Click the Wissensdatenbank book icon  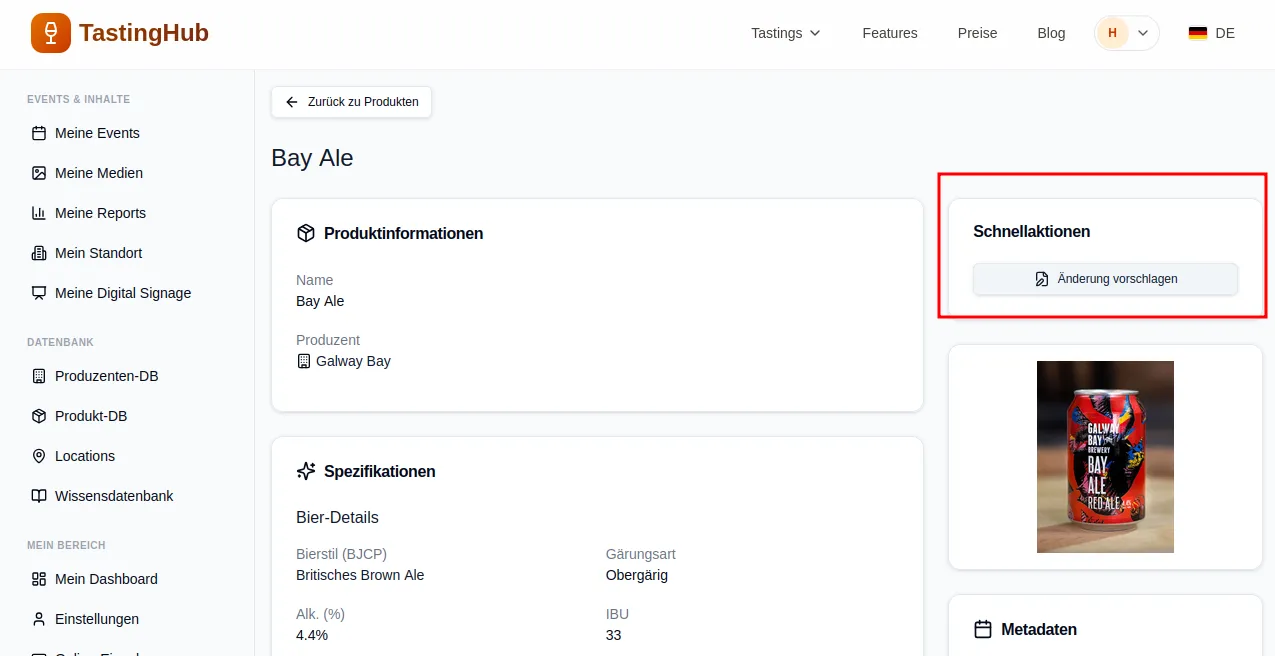(39, 496)
